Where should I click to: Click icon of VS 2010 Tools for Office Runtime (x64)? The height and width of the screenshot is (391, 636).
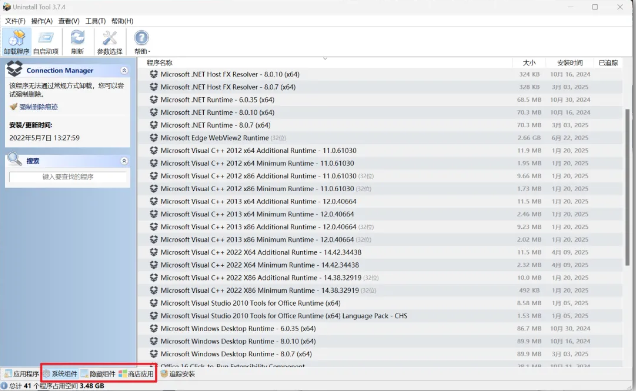pyautogui.click(x=154, y=303)
